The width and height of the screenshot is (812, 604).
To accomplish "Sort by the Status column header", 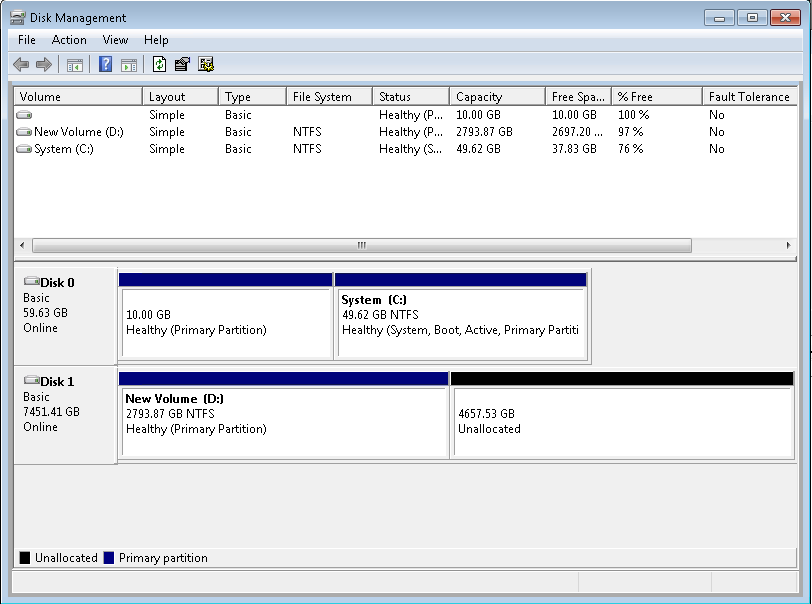I will (x=411, y=97).
